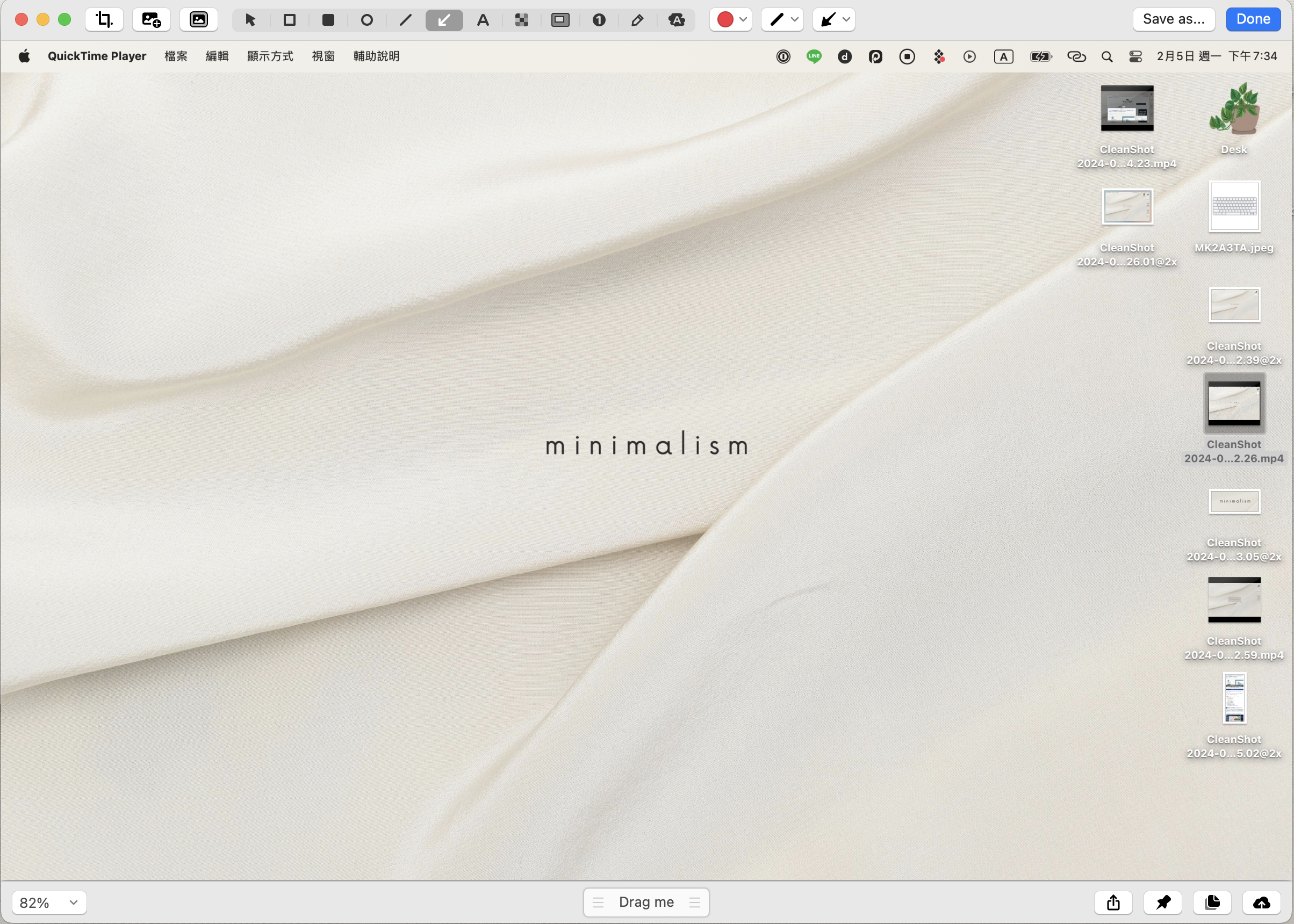Viewport: 1294px width, 924px height.
Task: Click the Drag me handle
Action: pyautogui.click(x=646, y=902)
